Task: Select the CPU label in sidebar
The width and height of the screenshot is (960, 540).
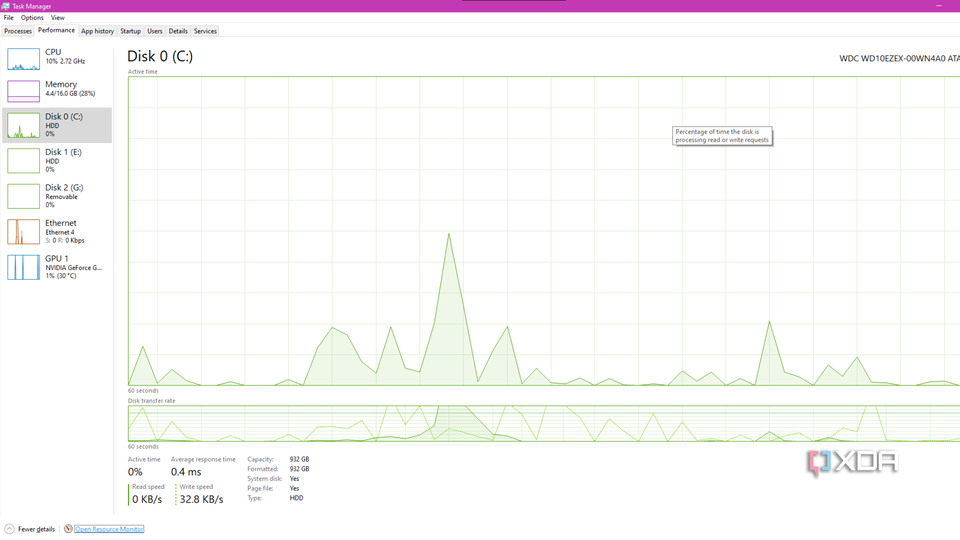Action: pyautogui.click(x=53, y=52)
